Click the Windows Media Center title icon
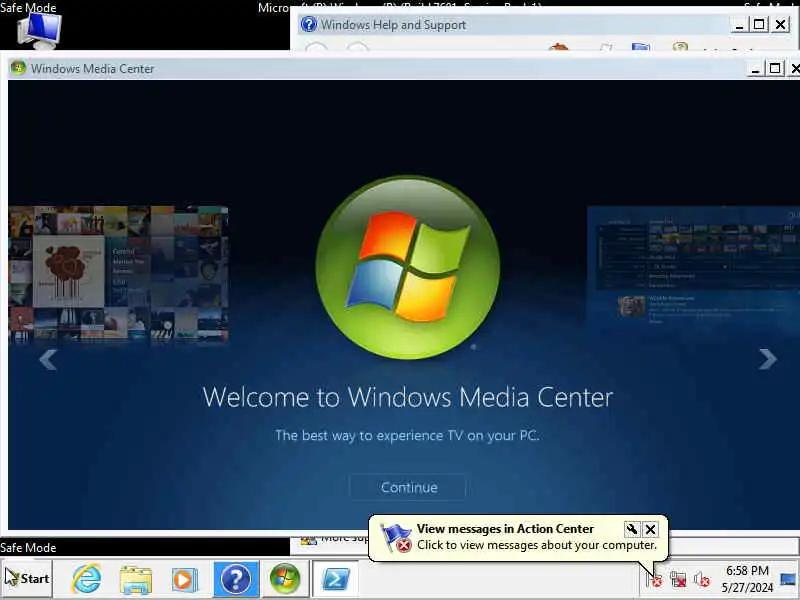800x600 pixels. click(x=18, y=68)
